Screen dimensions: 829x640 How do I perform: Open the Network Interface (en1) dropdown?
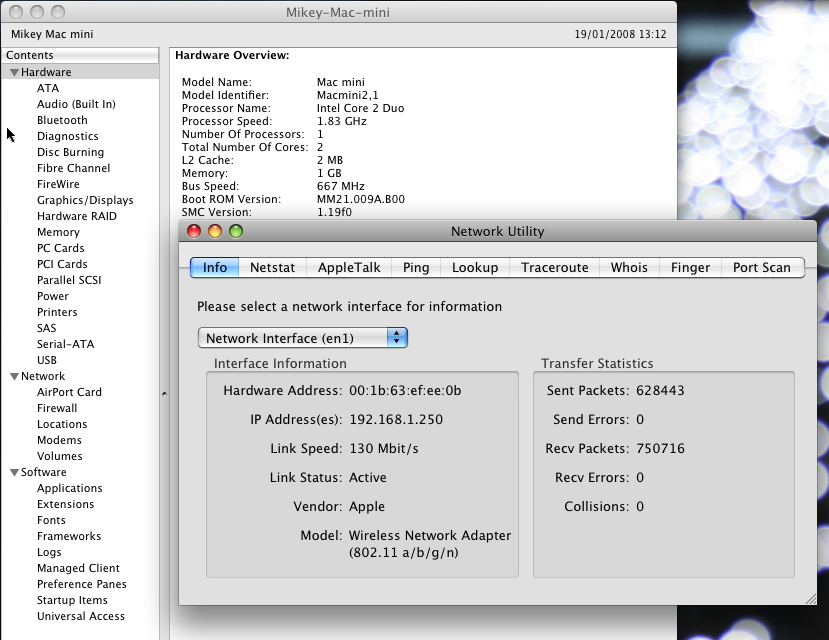pos(302,338)
